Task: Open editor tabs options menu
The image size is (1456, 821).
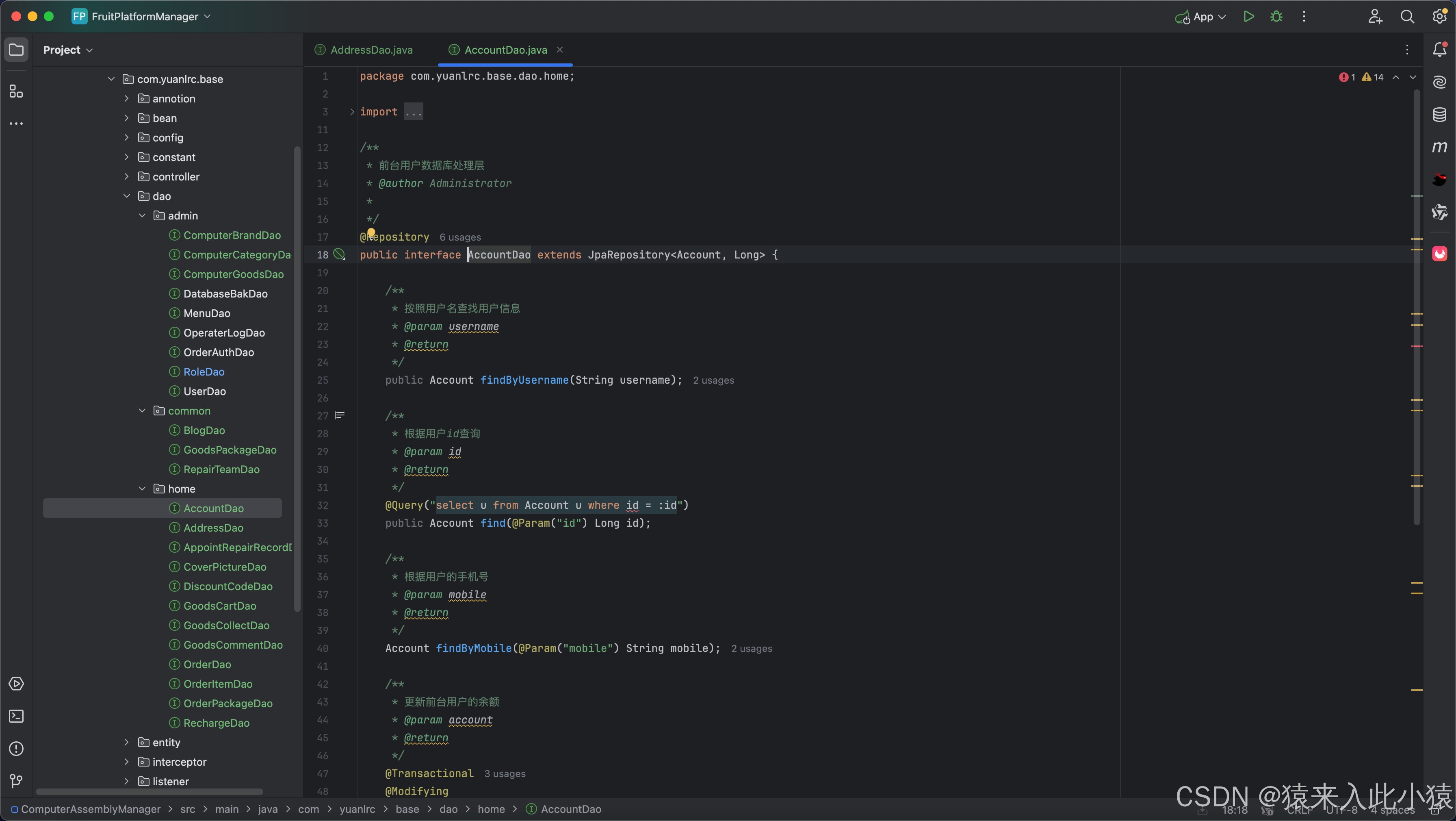Action: 1407,50
